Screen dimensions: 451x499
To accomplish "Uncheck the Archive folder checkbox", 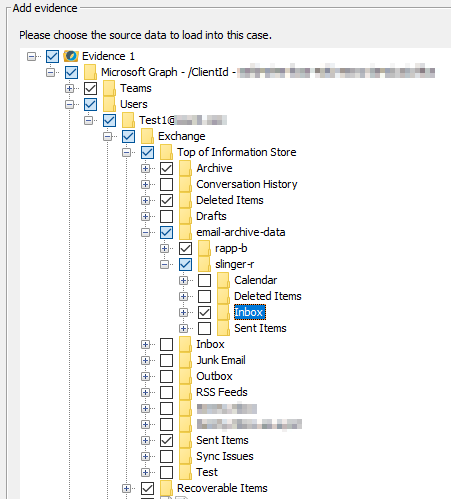I will point(166,168).
